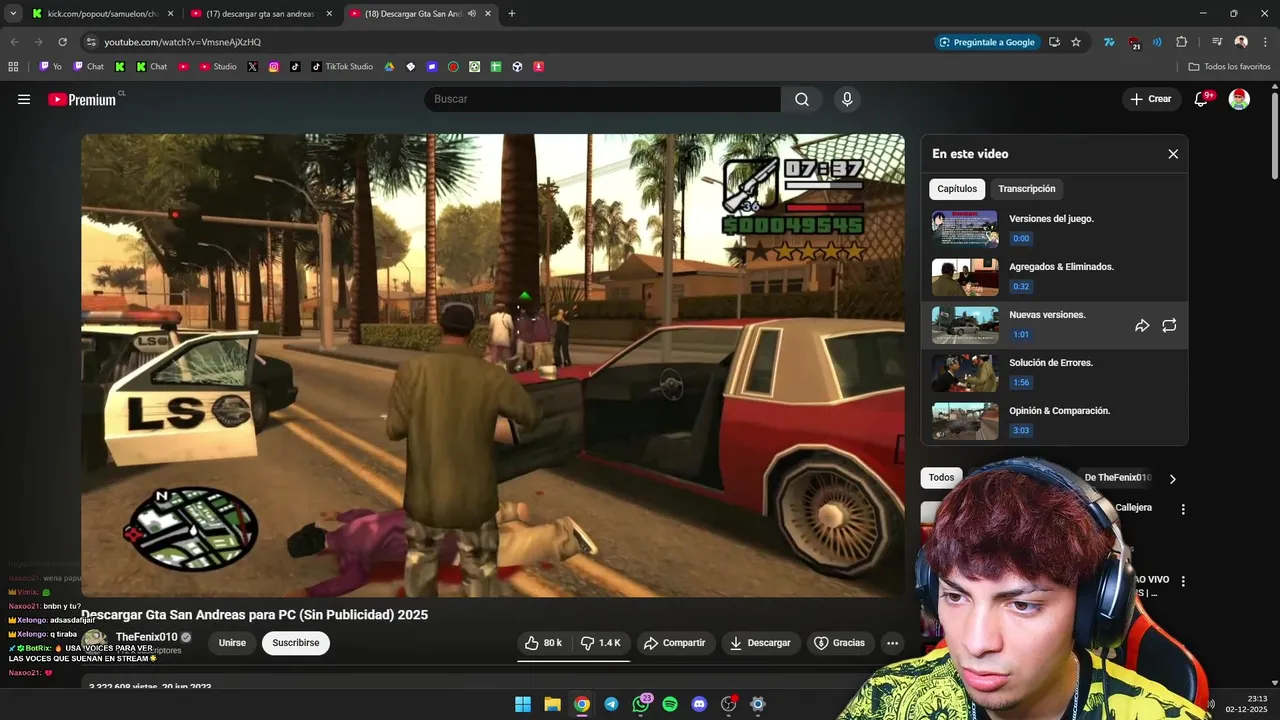Share the 'Nuevas versiones.' chapter
The width and height of the screenshot is (1280, 720).
[1142, 326]
